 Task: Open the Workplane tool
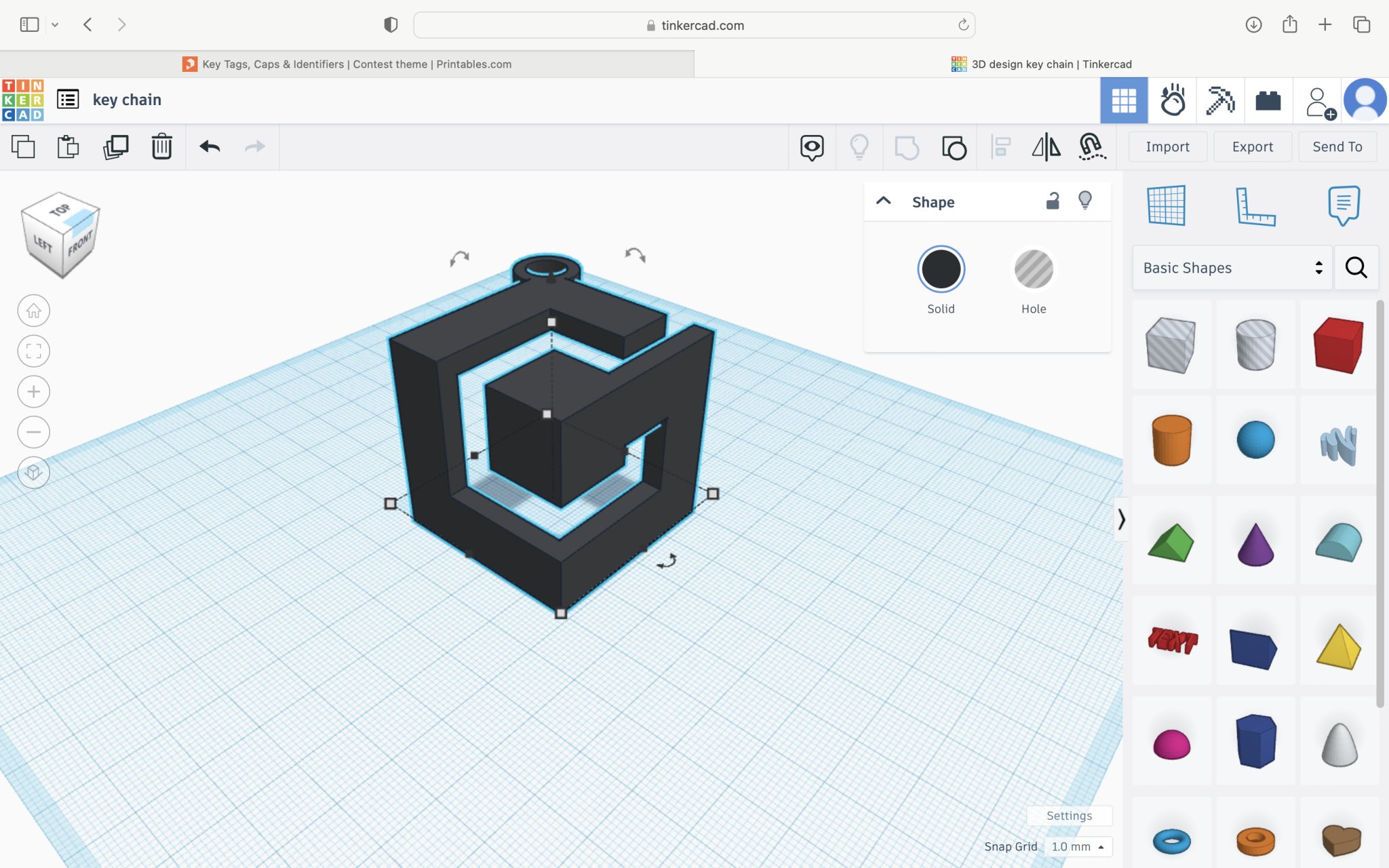pyautogui.click(x=1166, y=205)
